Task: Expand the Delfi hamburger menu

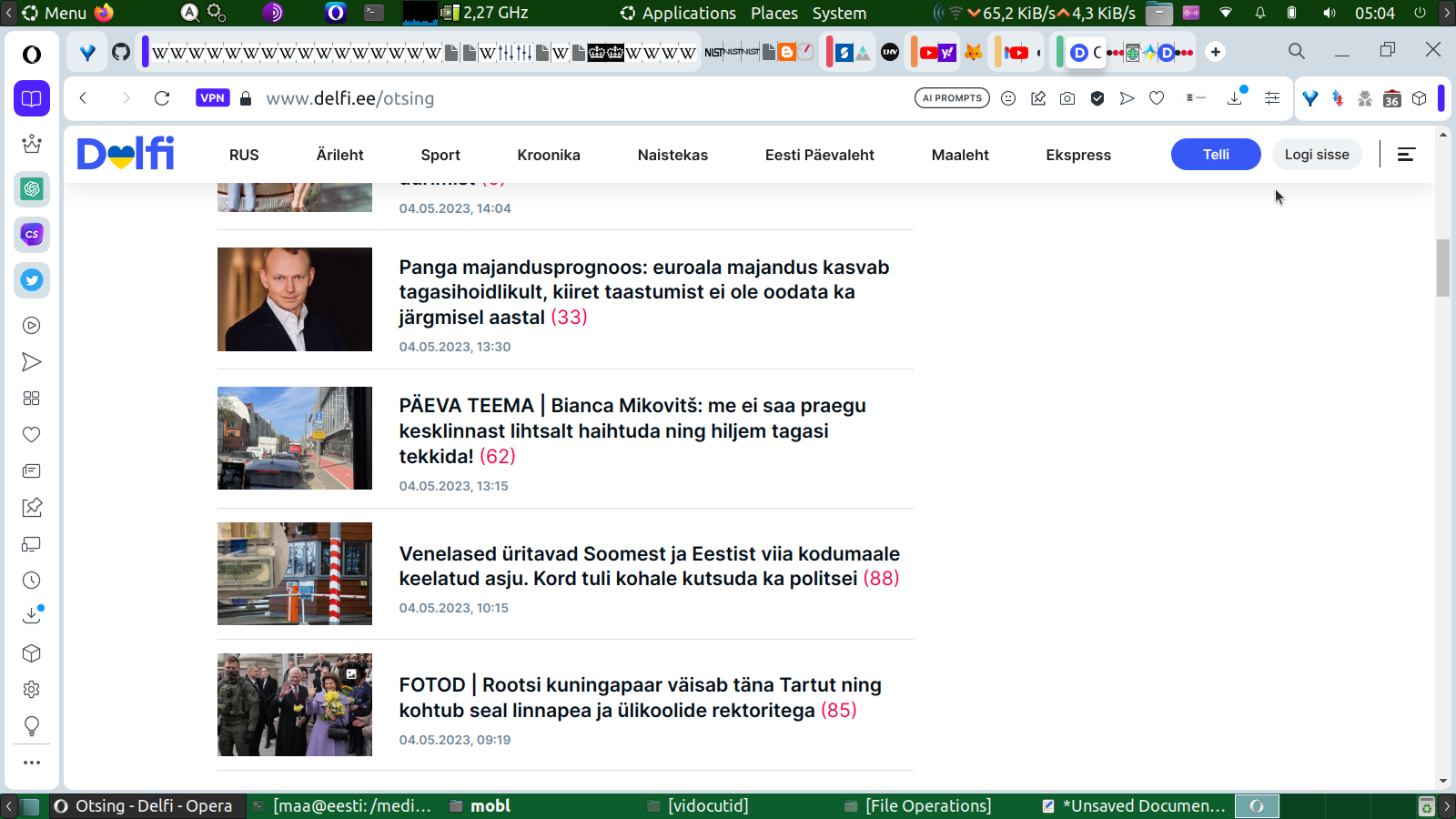Action: pyautogui.click(x=1406, y=155)
